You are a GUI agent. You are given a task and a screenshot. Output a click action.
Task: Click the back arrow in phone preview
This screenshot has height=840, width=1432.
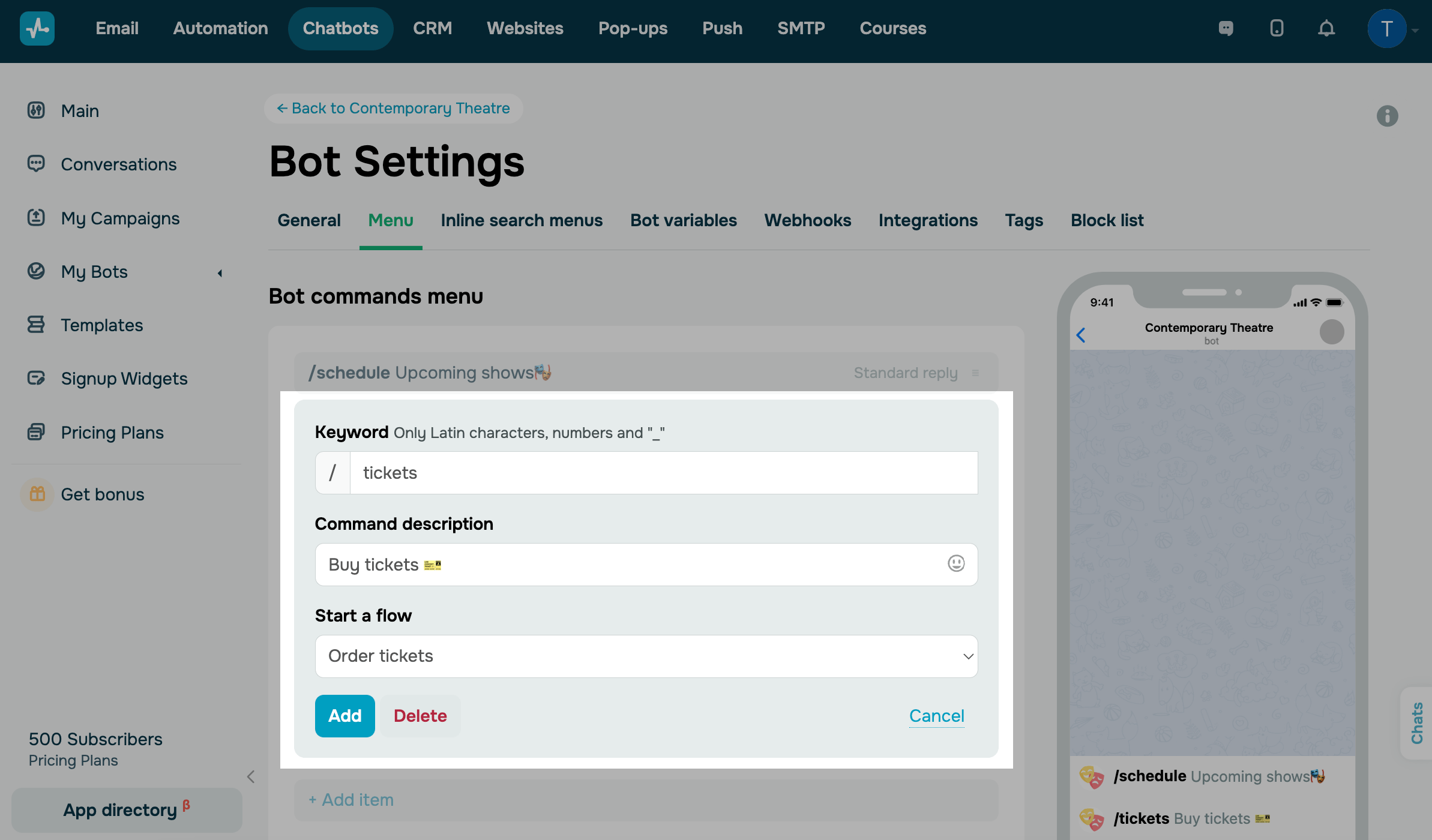(x=1081, y=335)
